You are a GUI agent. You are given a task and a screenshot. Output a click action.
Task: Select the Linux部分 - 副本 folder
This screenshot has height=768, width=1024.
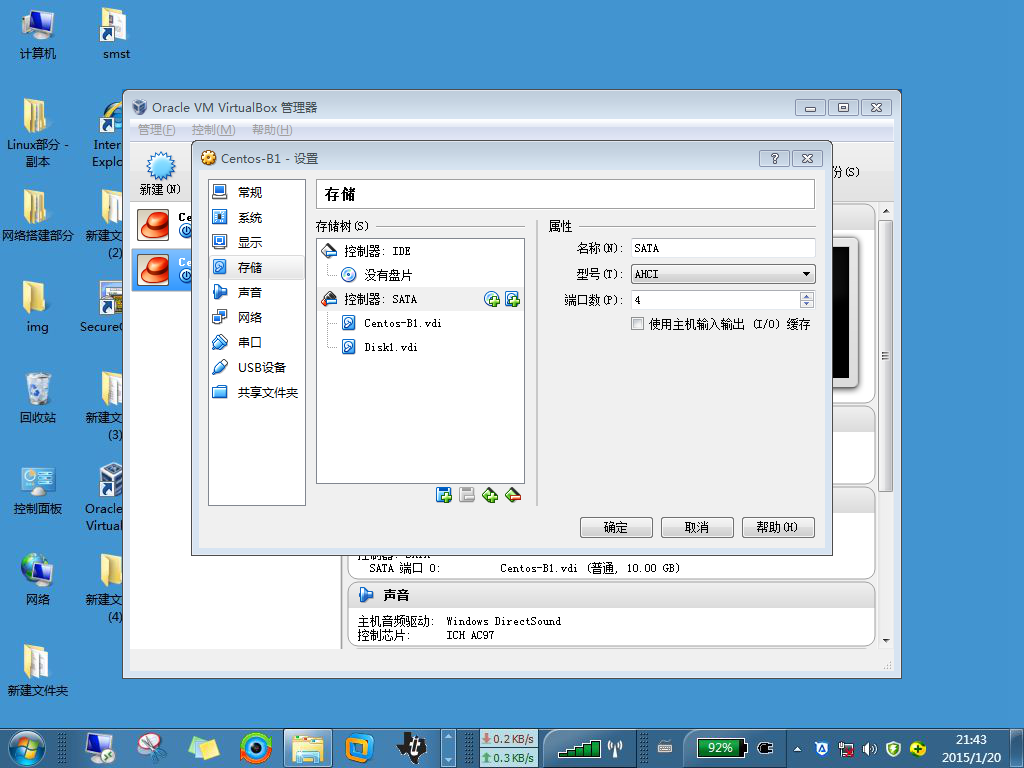pos(37,133)
